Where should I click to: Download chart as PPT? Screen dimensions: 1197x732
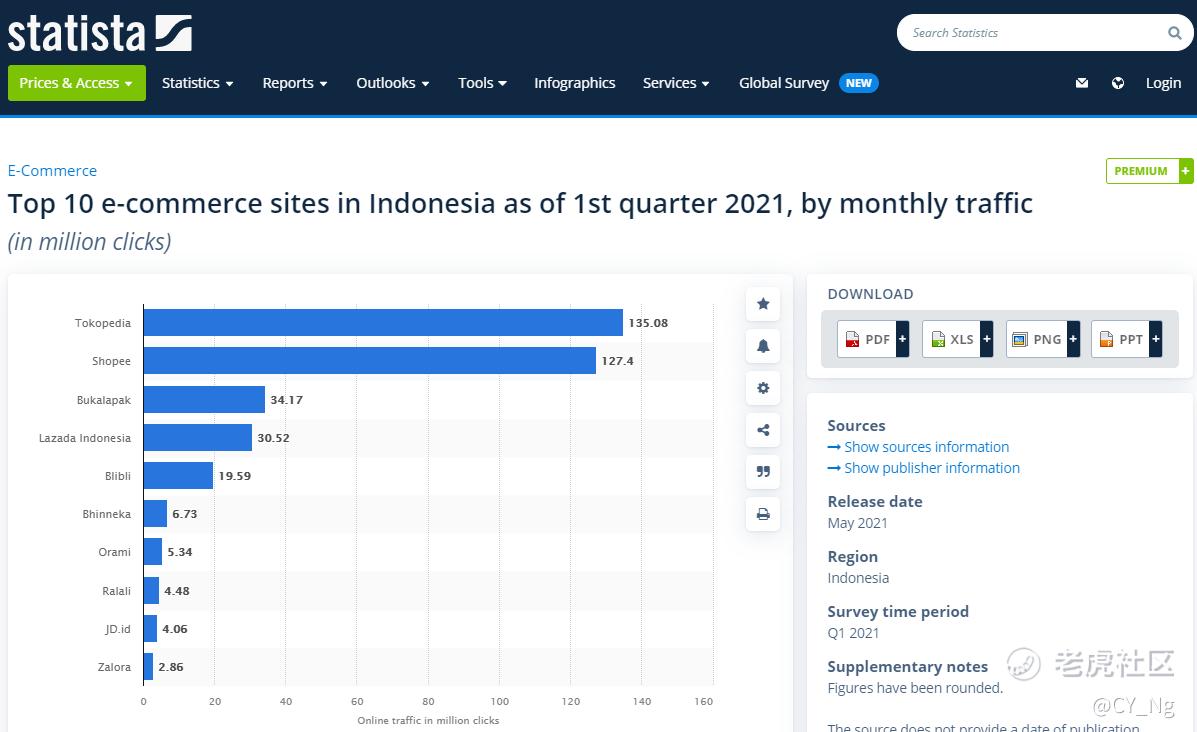[x=1127, y=339]
